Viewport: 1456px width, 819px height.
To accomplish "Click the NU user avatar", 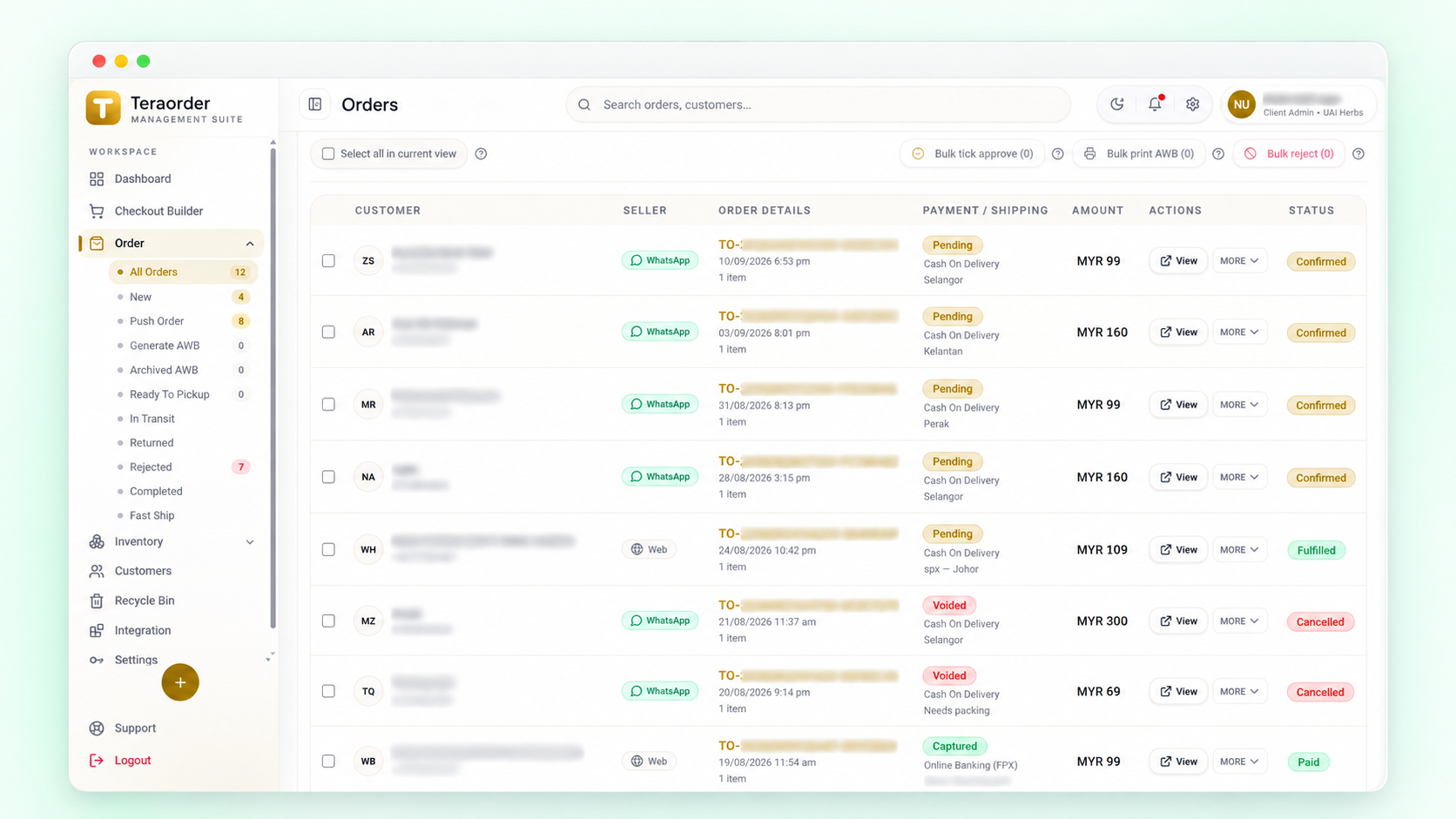I will tap(1241, 104).
